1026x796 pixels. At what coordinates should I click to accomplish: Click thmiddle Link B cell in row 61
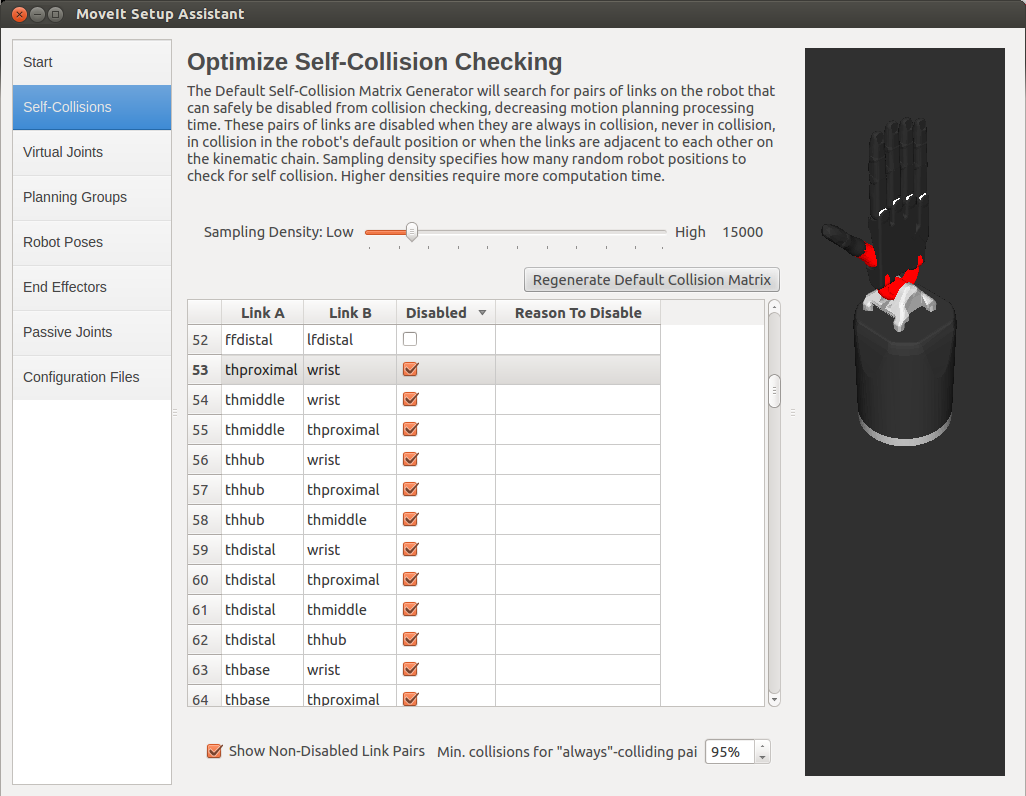[x=350, y=610]
